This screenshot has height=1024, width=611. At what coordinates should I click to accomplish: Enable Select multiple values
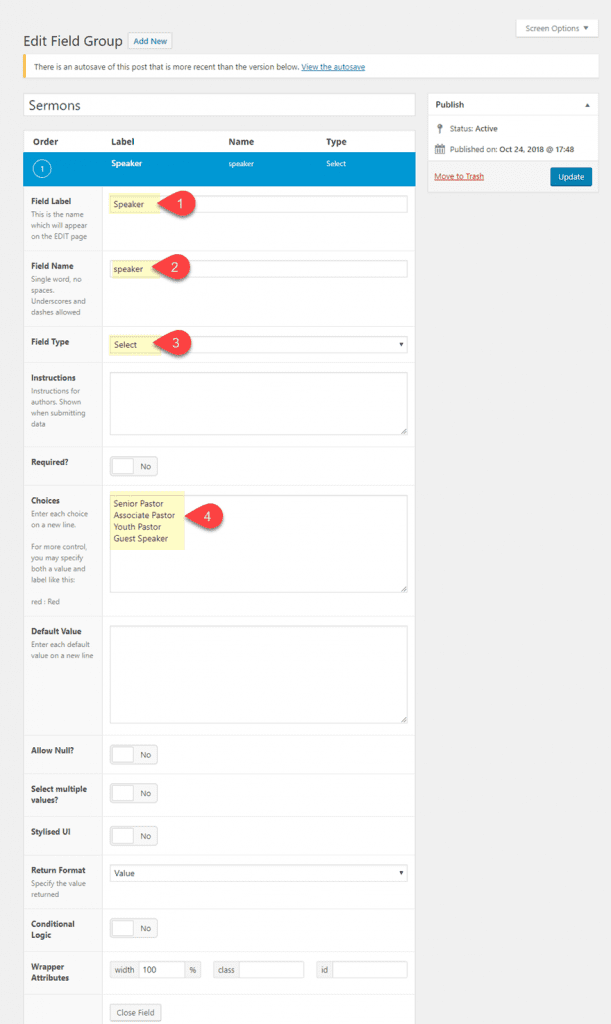(x=133, y=792)
